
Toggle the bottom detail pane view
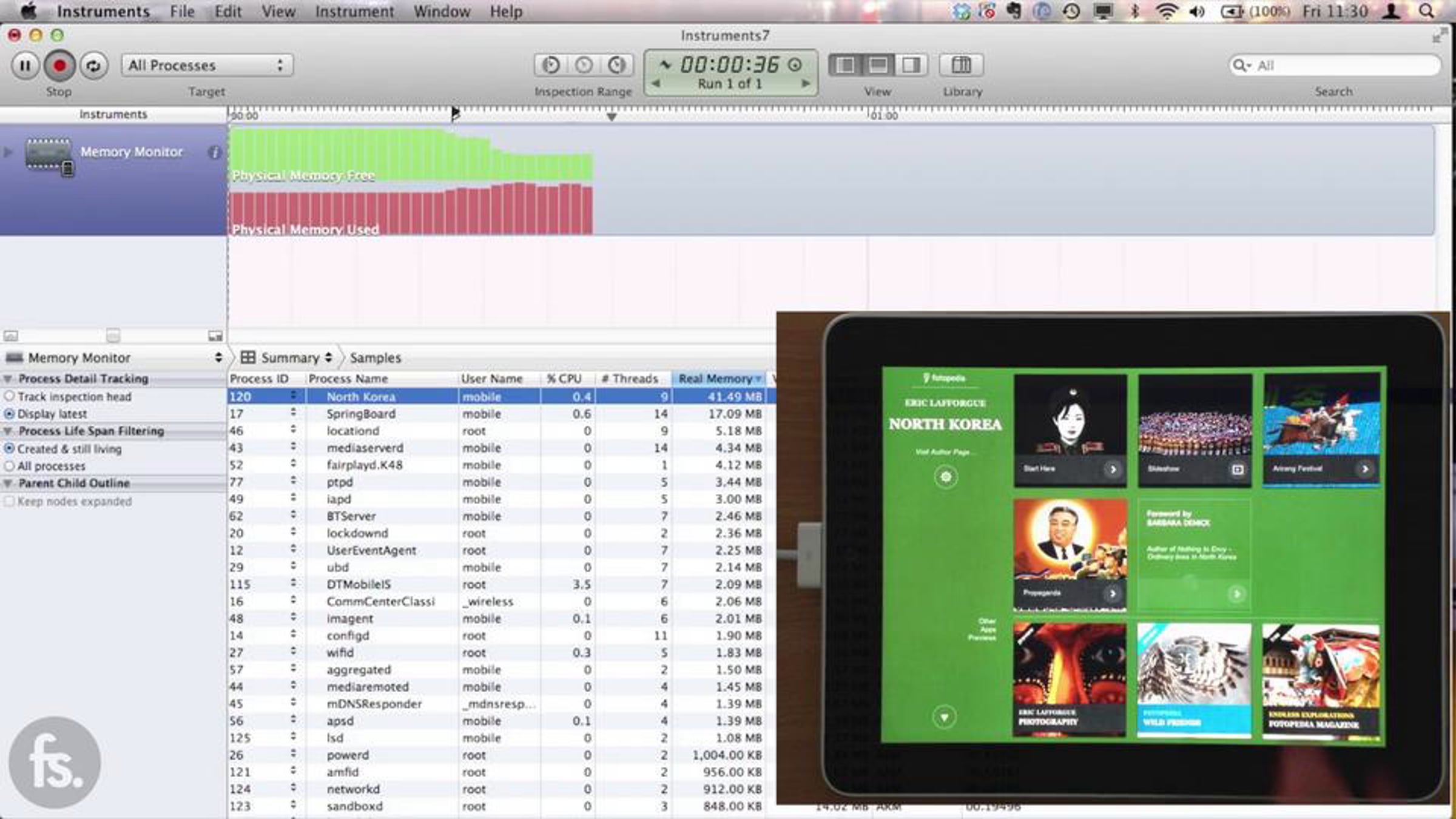click(878, 65)
